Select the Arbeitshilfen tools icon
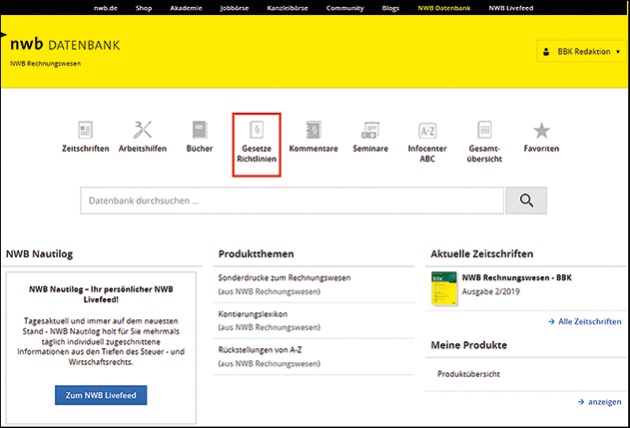This screenshot has height=428, width=630. [142, 131]
